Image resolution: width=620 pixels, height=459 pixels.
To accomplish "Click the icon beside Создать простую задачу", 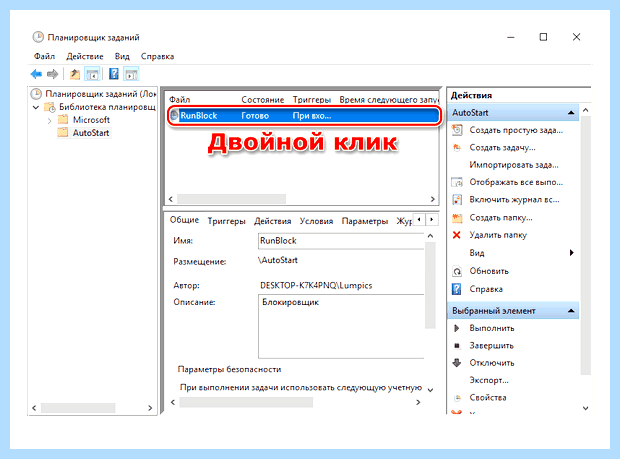I will point(457,130).
